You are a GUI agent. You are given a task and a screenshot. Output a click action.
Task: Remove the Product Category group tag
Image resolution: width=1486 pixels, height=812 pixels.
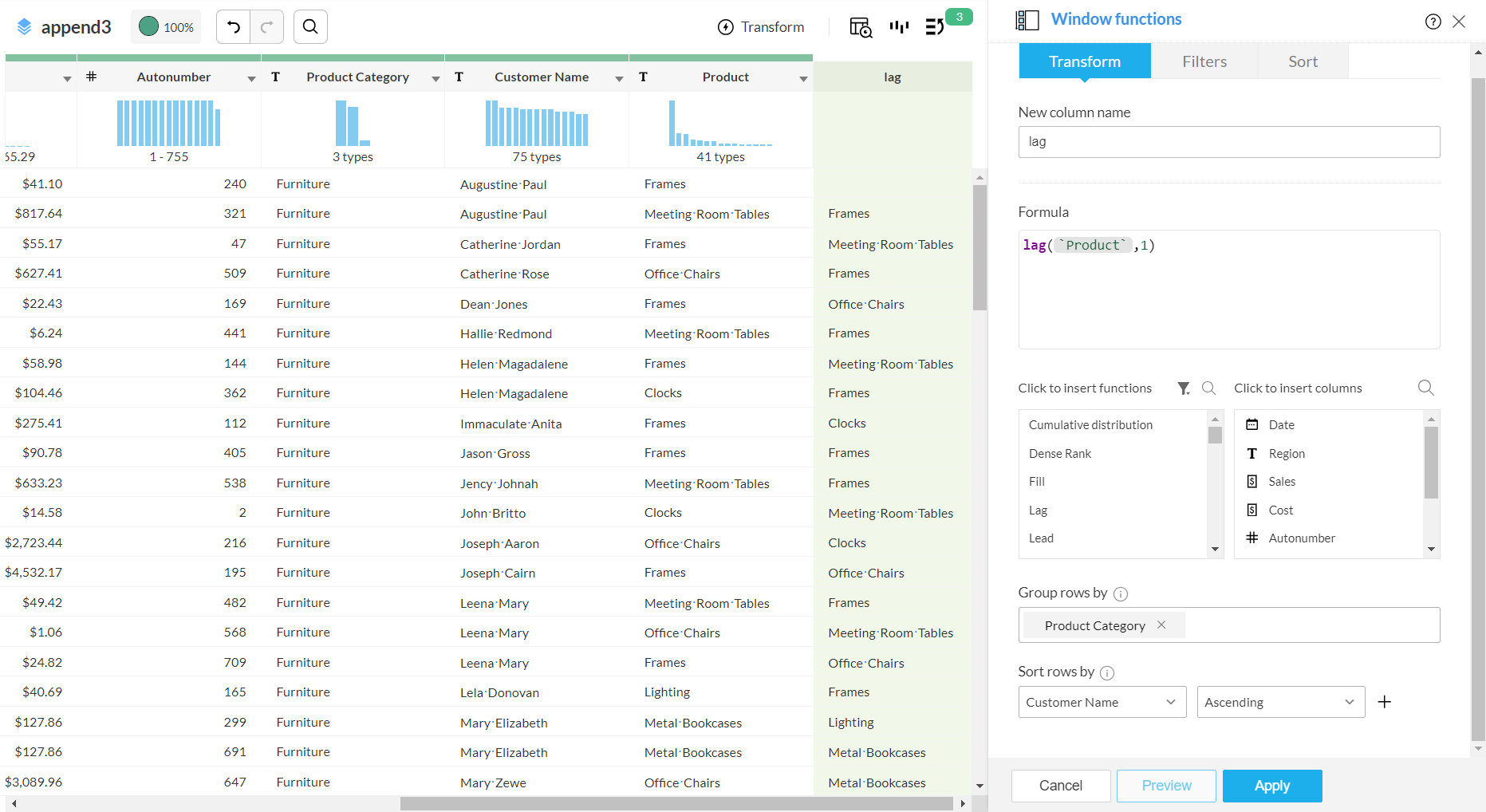(x=1161, y=625)
